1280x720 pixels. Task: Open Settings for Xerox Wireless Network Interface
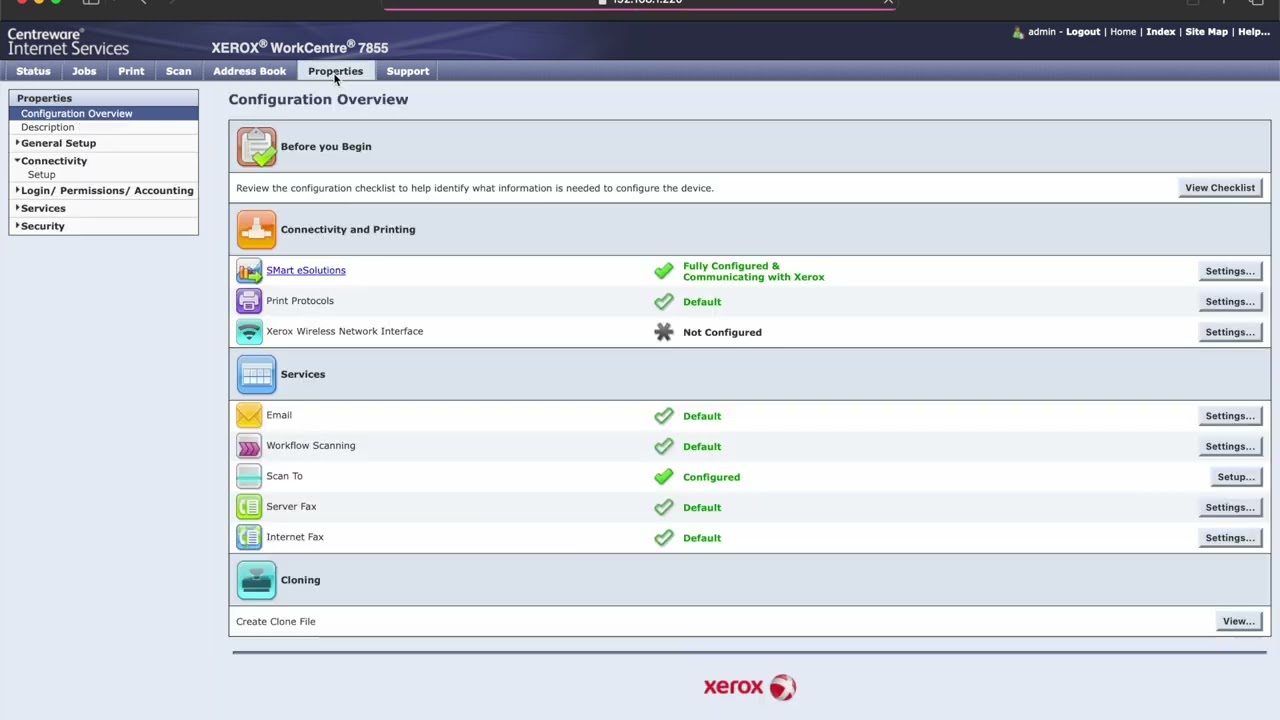(1230, 332)
